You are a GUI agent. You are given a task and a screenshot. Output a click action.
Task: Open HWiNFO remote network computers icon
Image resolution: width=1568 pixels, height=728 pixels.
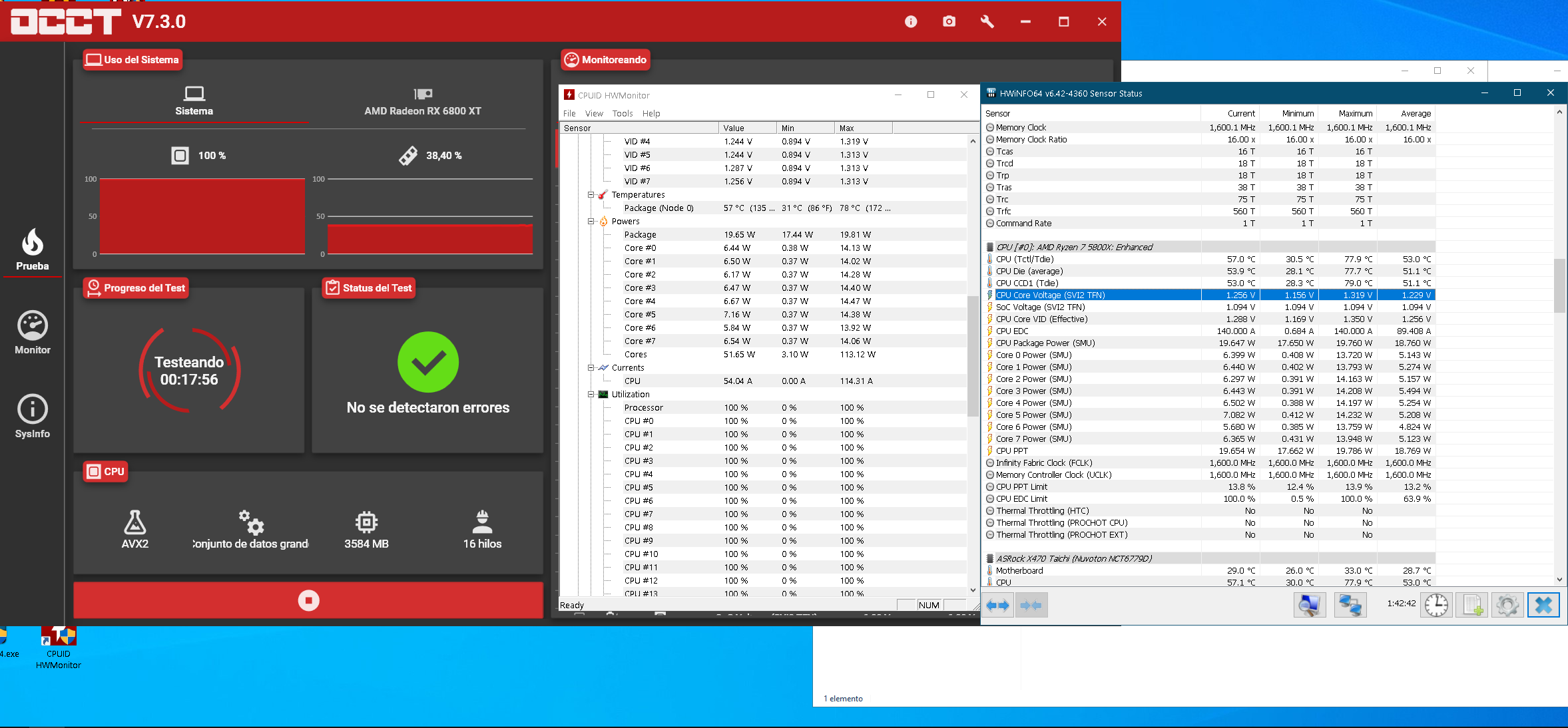click(1350, 605)
